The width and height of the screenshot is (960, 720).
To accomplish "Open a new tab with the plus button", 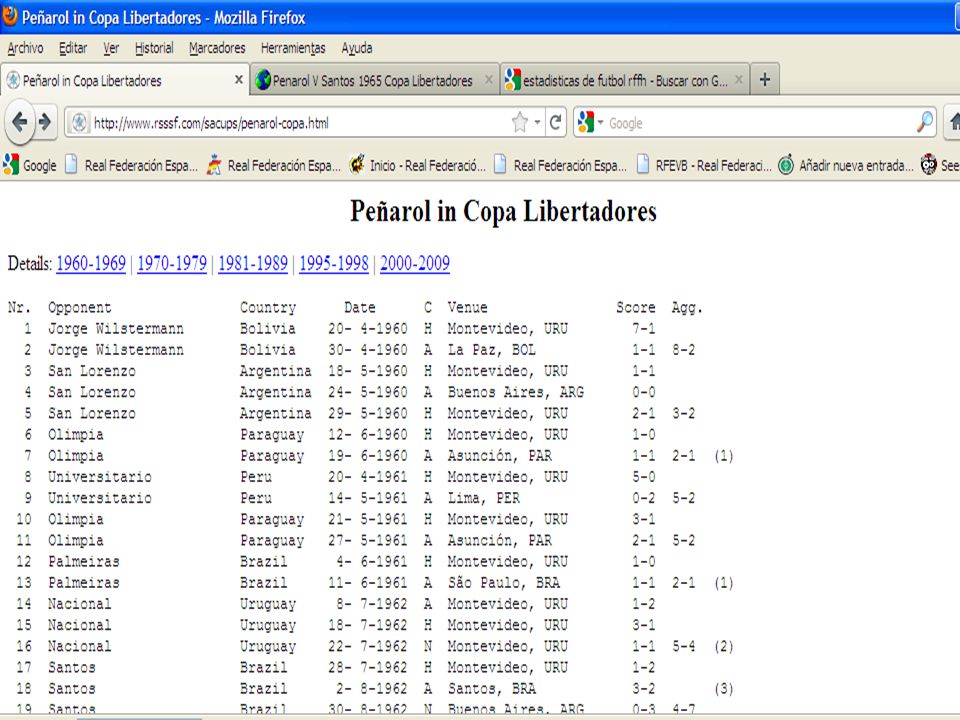I will [765, 80].
